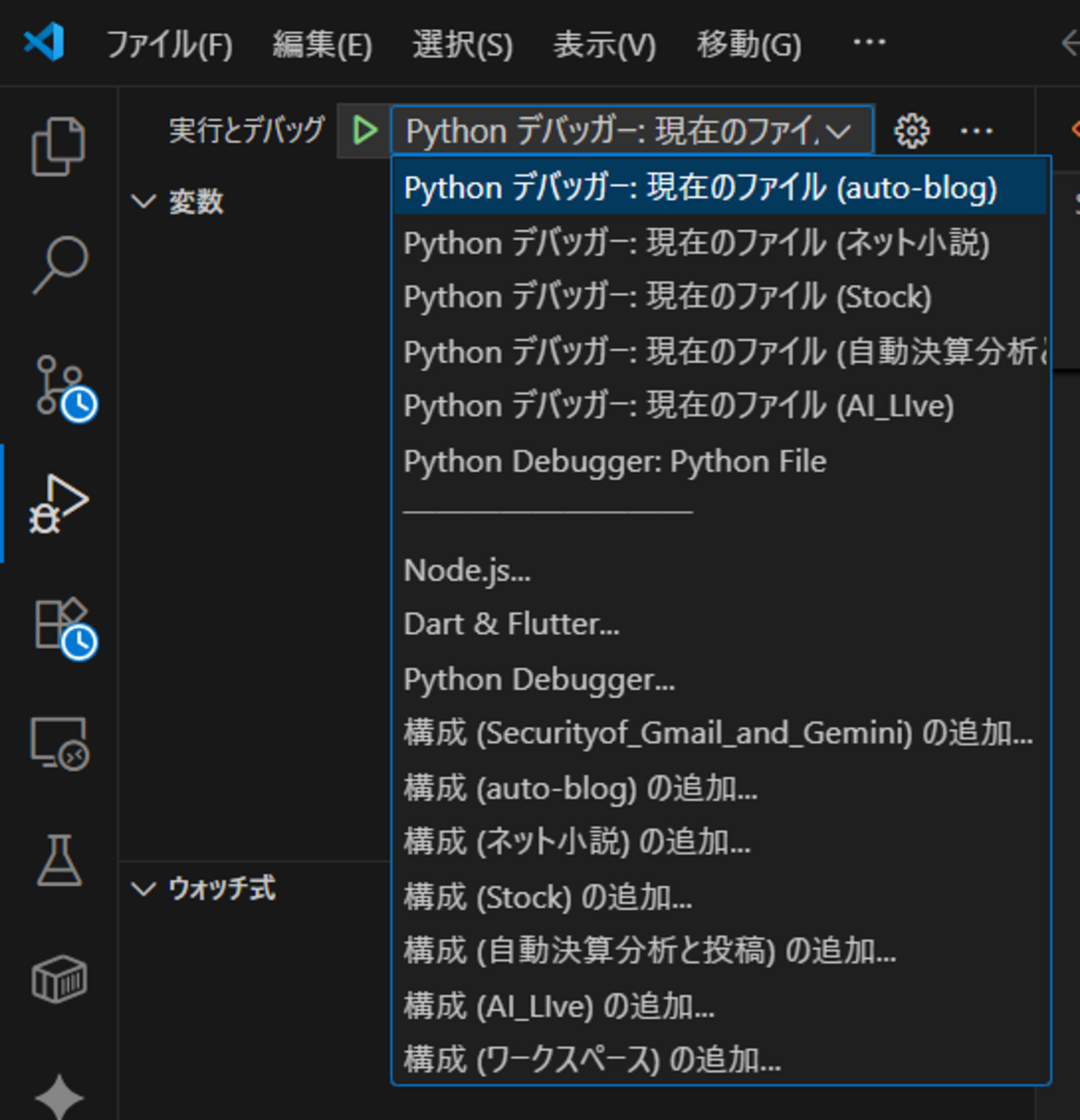Collapse the ウォッチ式 section
1080x1120 pixels.
point(143,890)
